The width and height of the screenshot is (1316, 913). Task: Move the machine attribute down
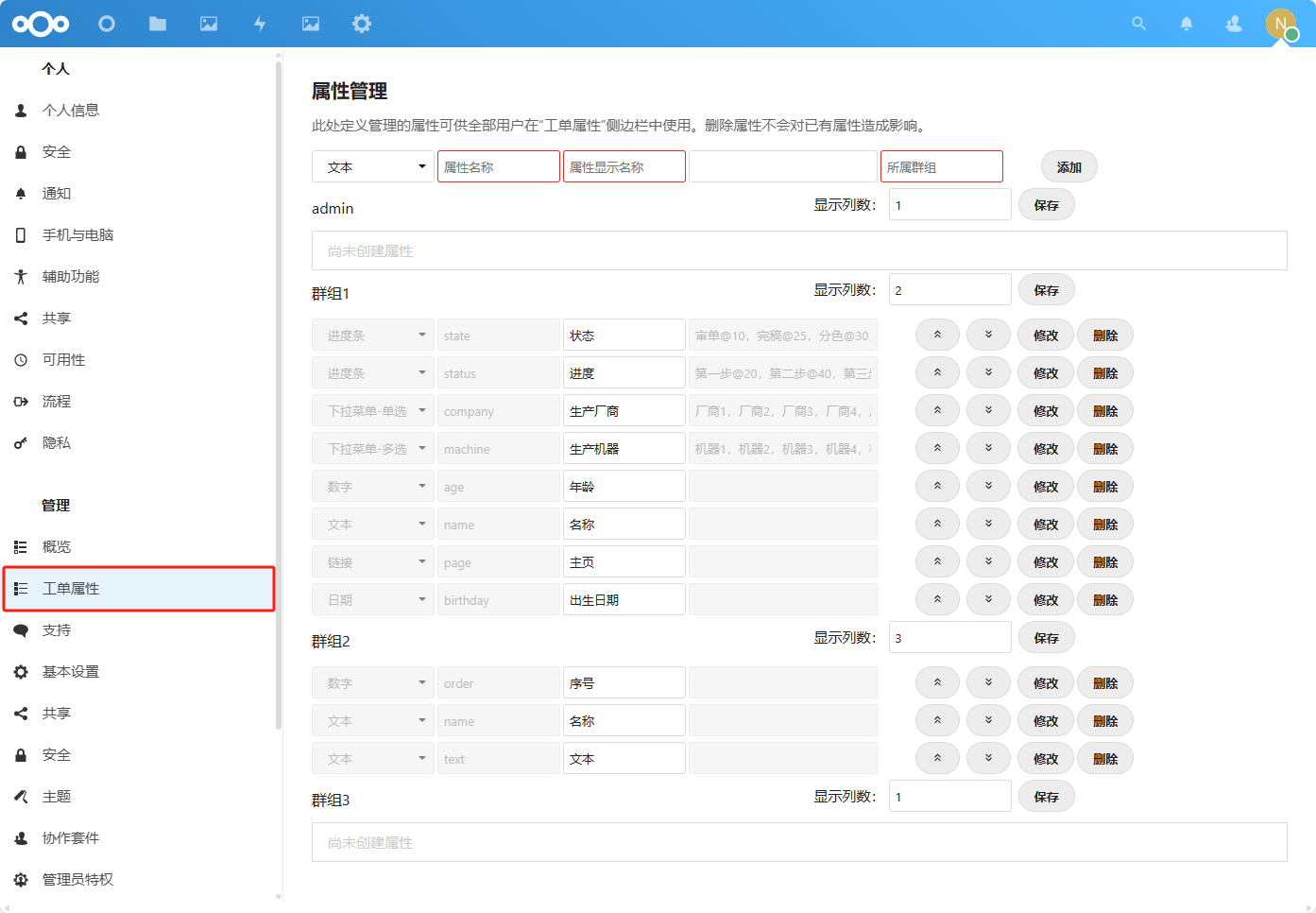(988, 448)
